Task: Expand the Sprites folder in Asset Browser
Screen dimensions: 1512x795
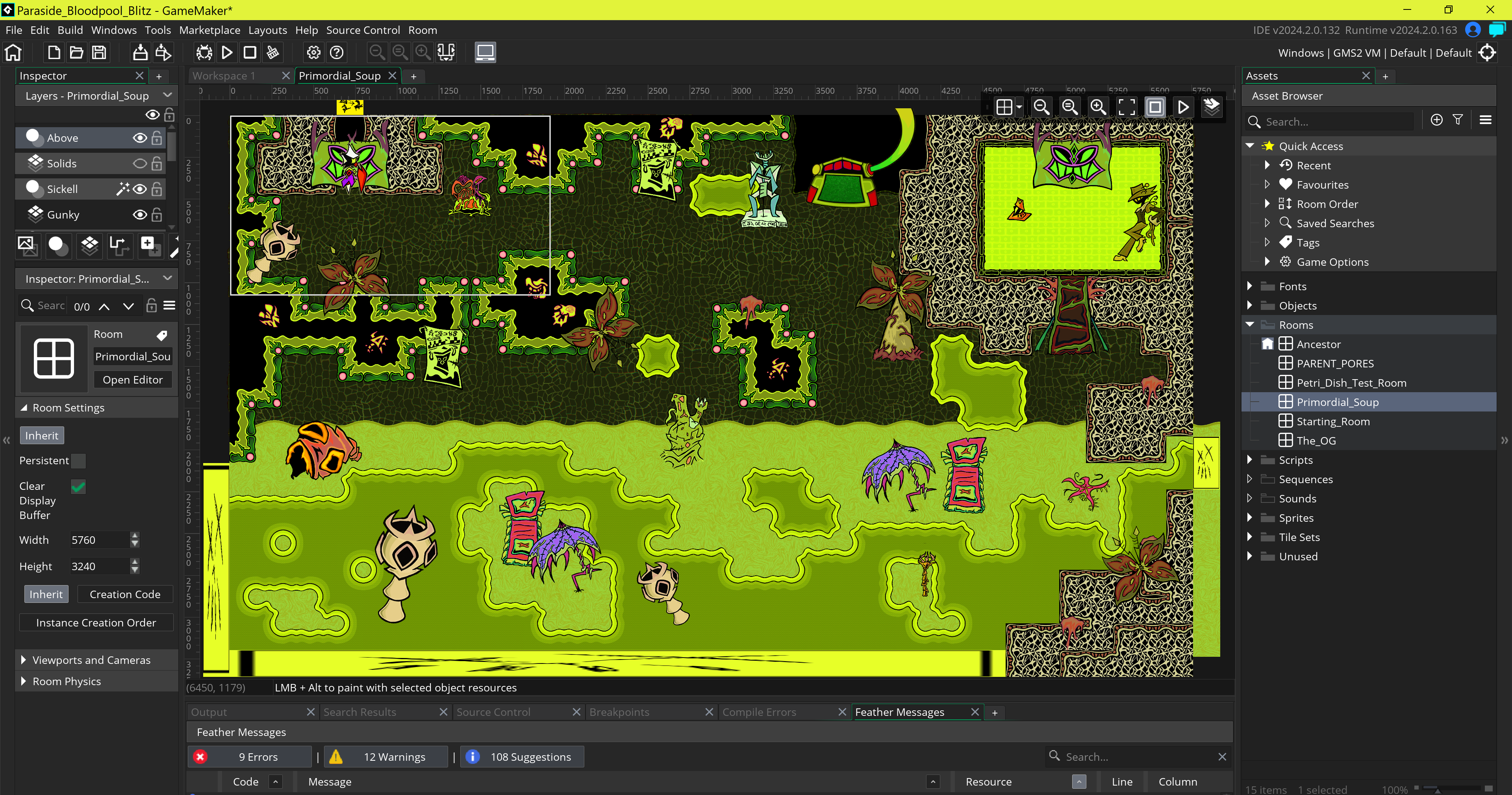Action: (x=1250, y=518)
